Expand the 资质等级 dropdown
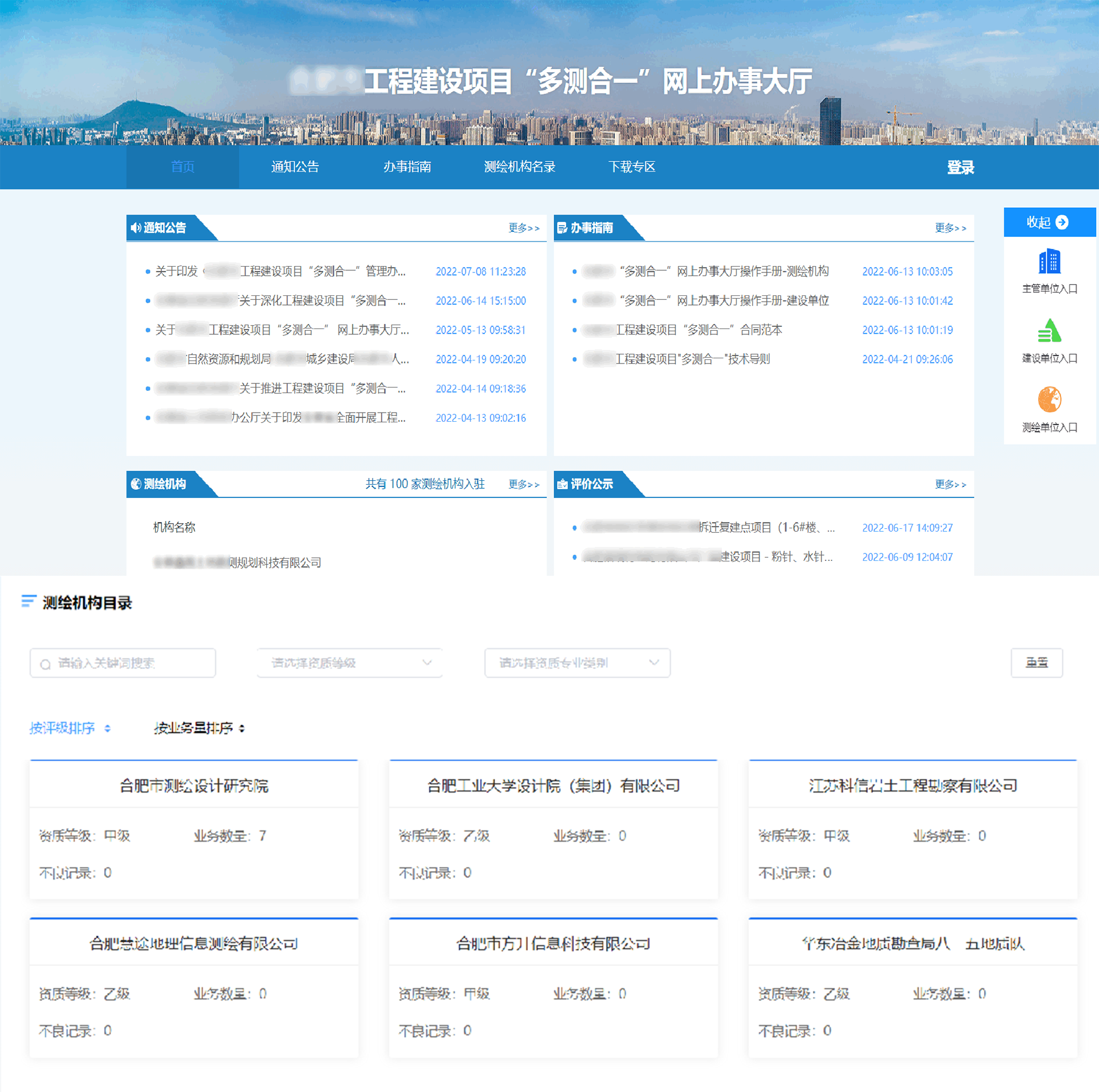Screen dimensions: 1099x1092 pyautogui.click(x=350, y=663)
